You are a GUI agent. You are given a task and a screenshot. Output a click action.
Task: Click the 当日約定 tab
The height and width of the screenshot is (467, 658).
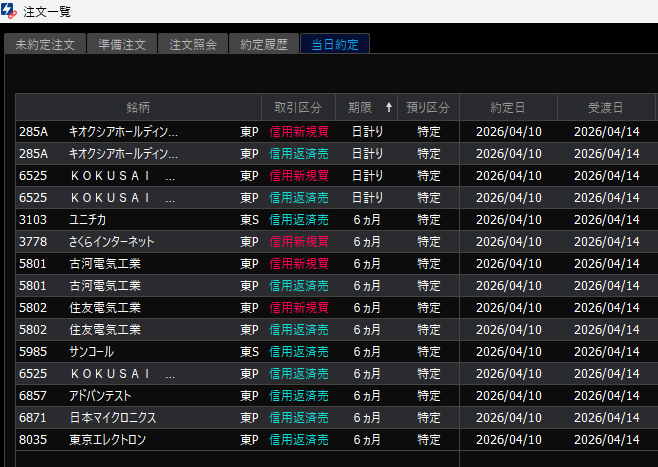(335, 45)
